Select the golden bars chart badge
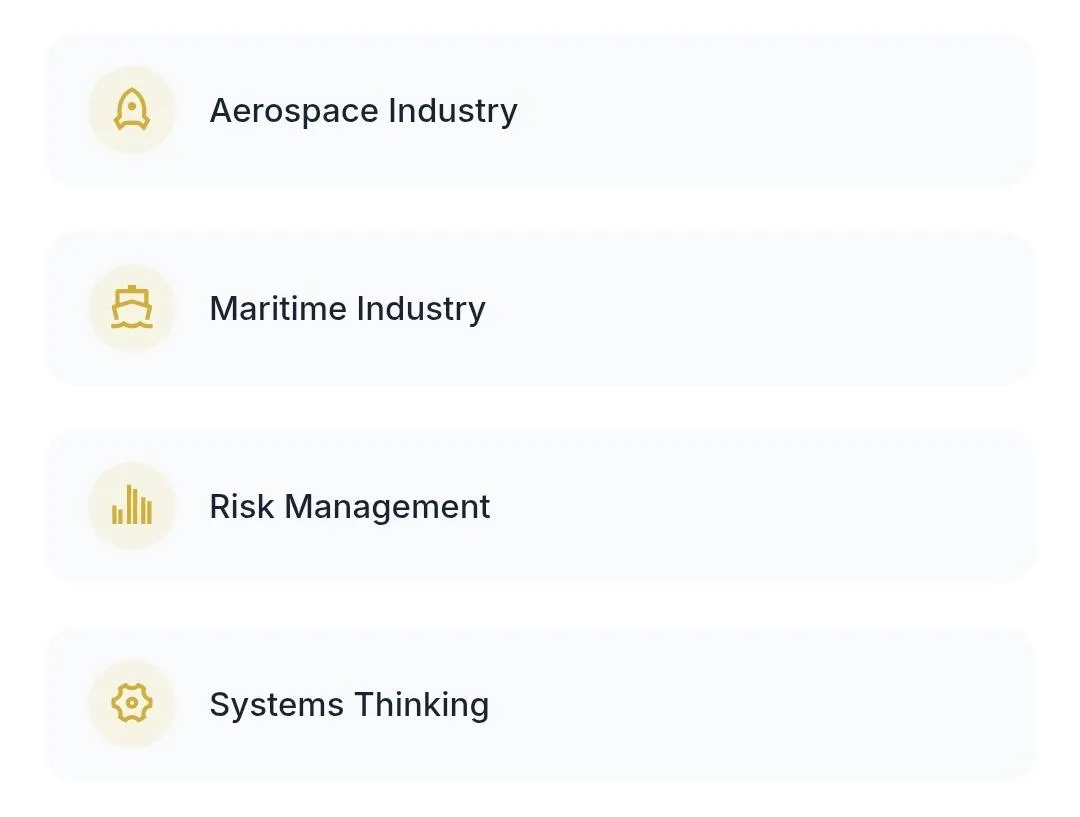1080x817 pixels. 132,506
